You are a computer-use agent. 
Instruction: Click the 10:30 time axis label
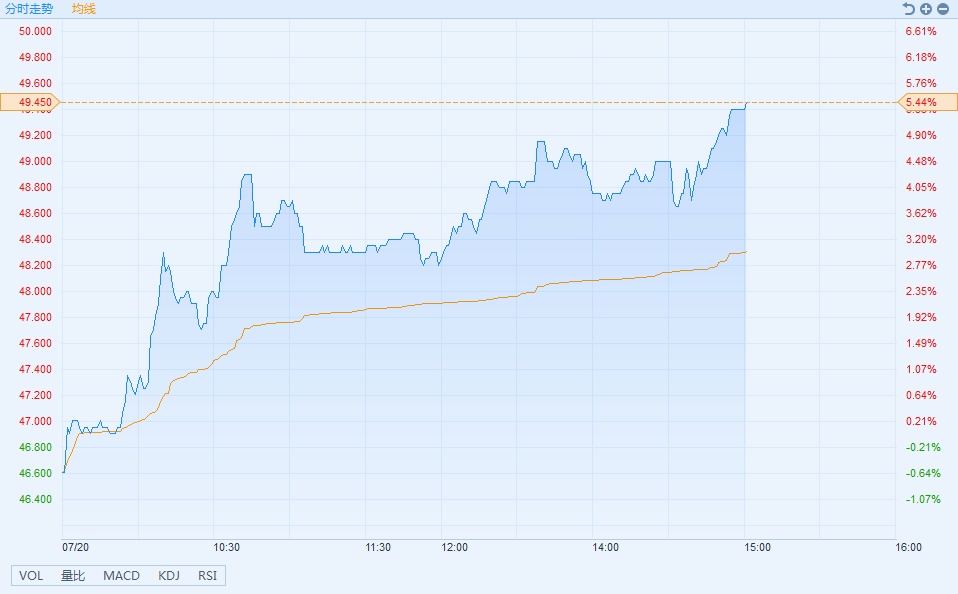[x=227, y=547]
